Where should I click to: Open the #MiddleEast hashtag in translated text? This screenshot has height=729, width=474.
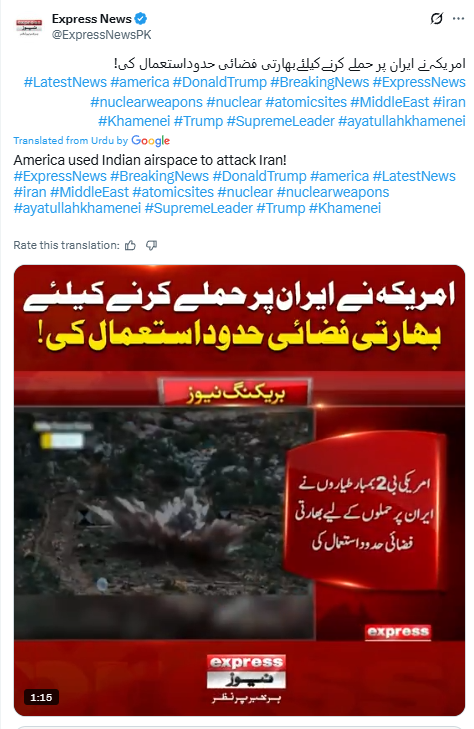pos(89,192)
